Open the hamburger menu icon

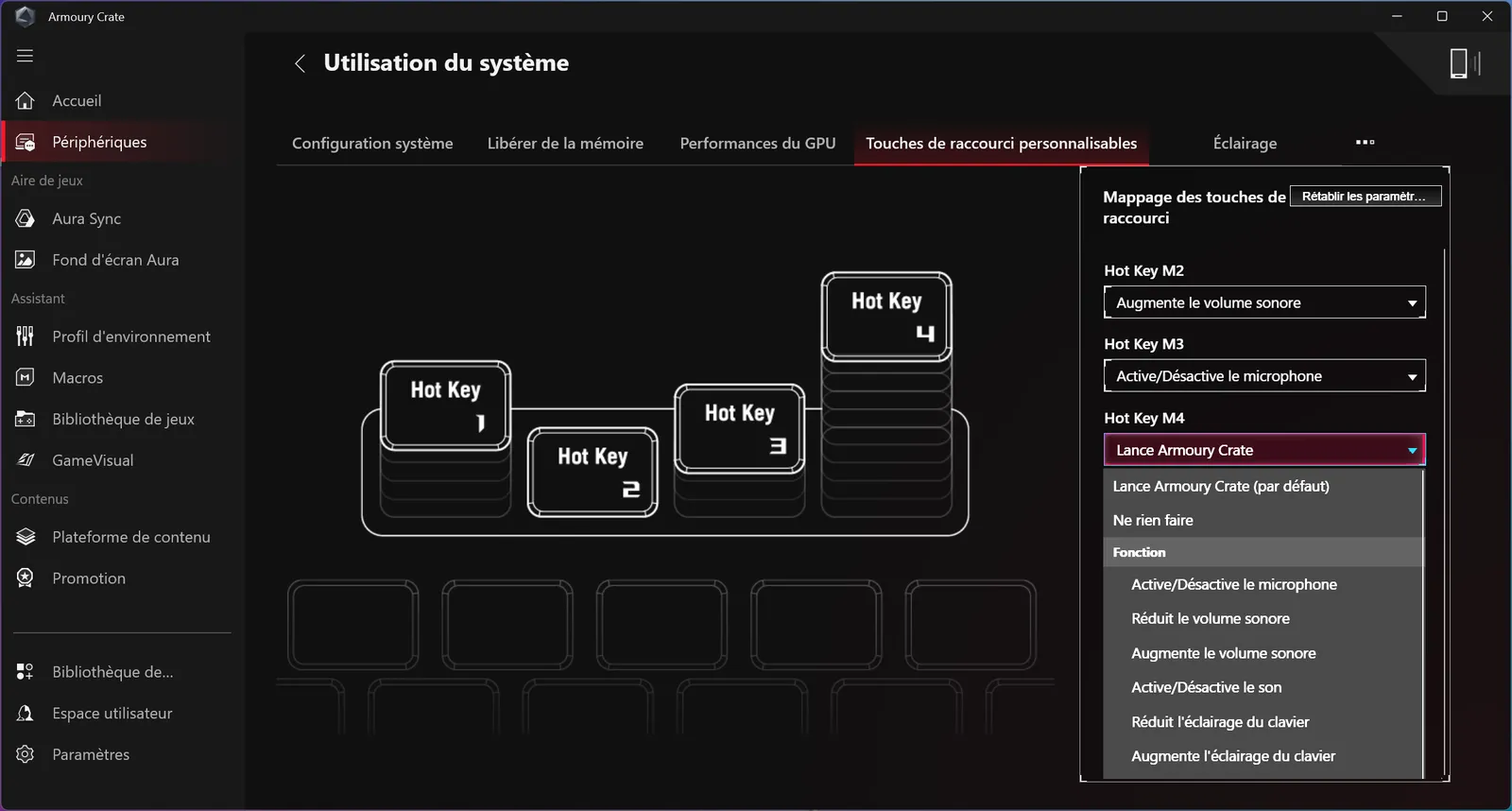click(25, 56)
